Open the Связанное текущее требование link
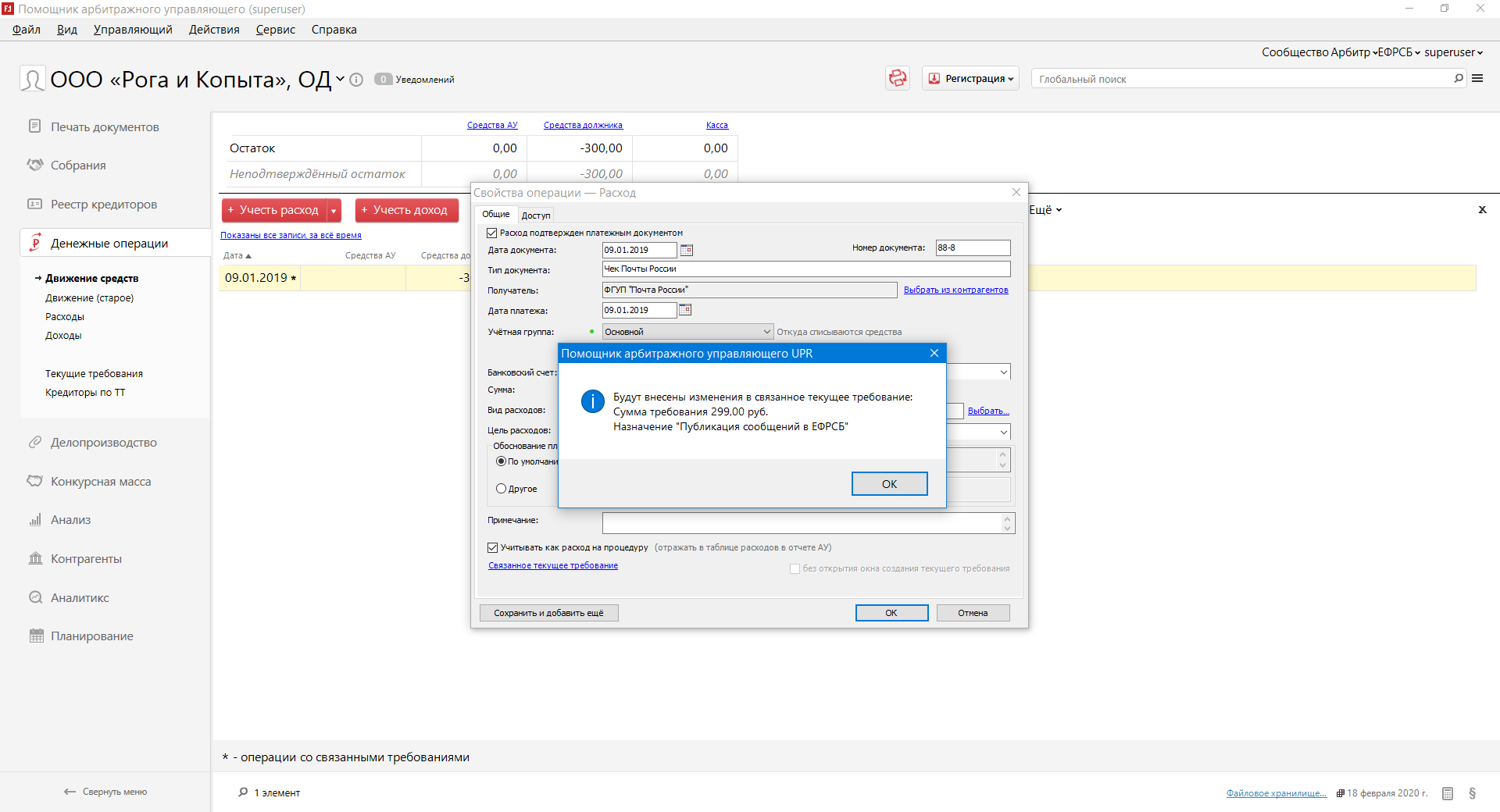 [552, 565]
